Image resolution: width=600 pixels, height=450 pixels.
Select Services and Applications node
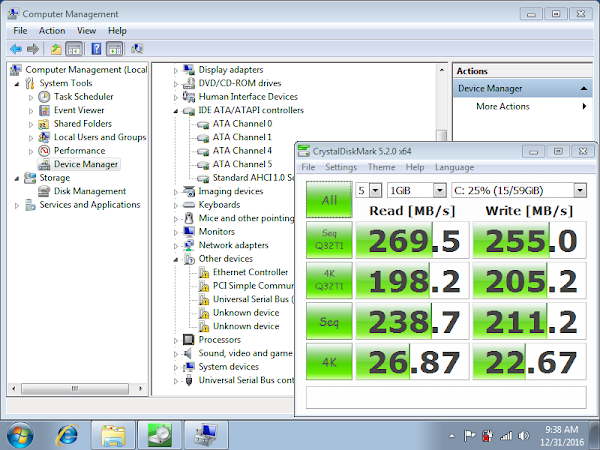[90, 205]
